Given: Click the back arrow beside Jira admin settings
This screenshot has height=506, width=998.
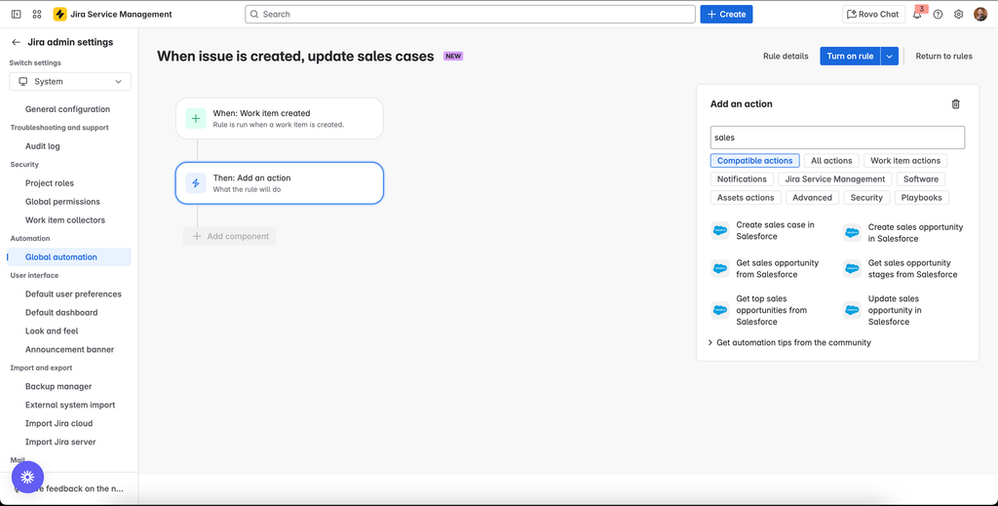Looking at the screenshot, I should [x=16, y=42].
